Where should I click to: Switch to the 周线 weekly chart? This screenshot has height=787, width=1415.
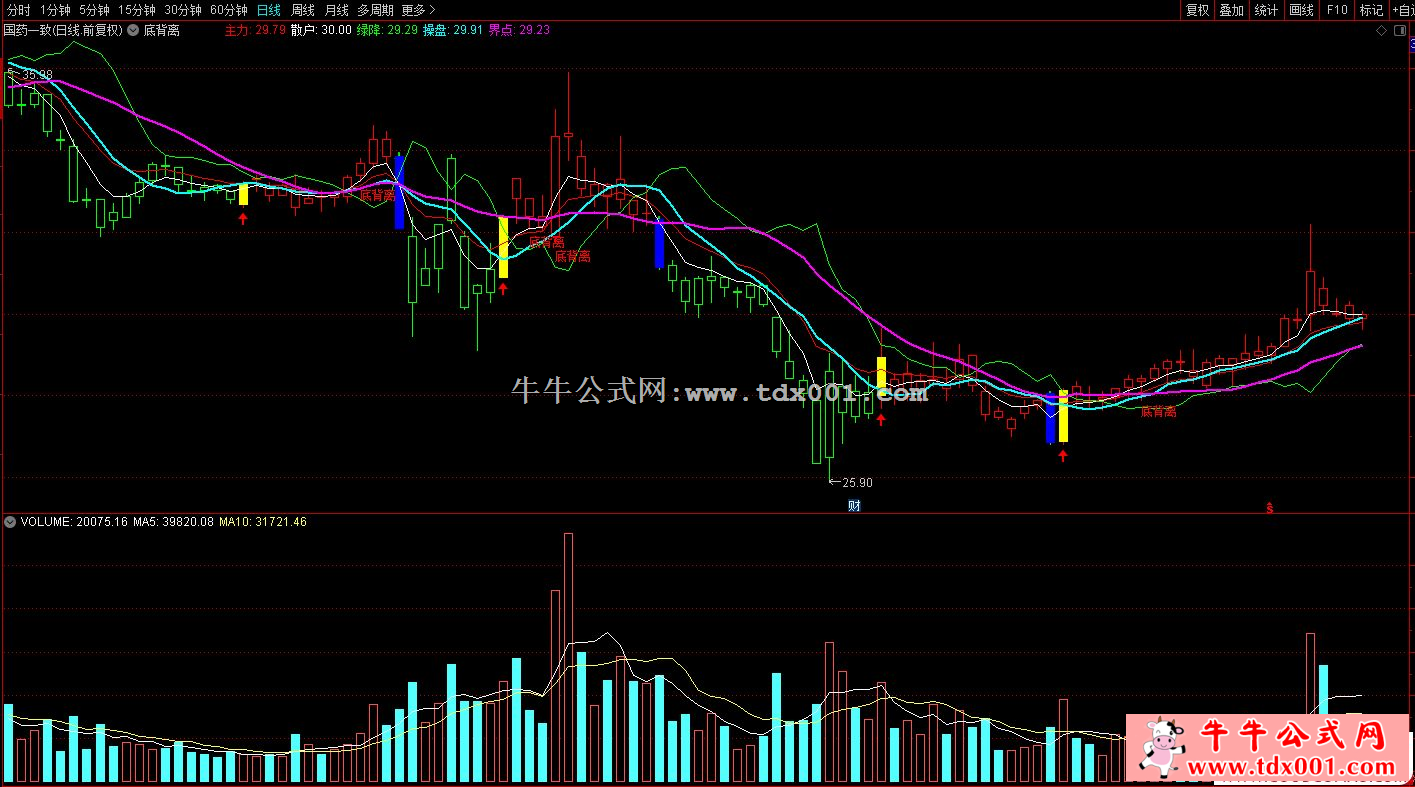point(303,10)
